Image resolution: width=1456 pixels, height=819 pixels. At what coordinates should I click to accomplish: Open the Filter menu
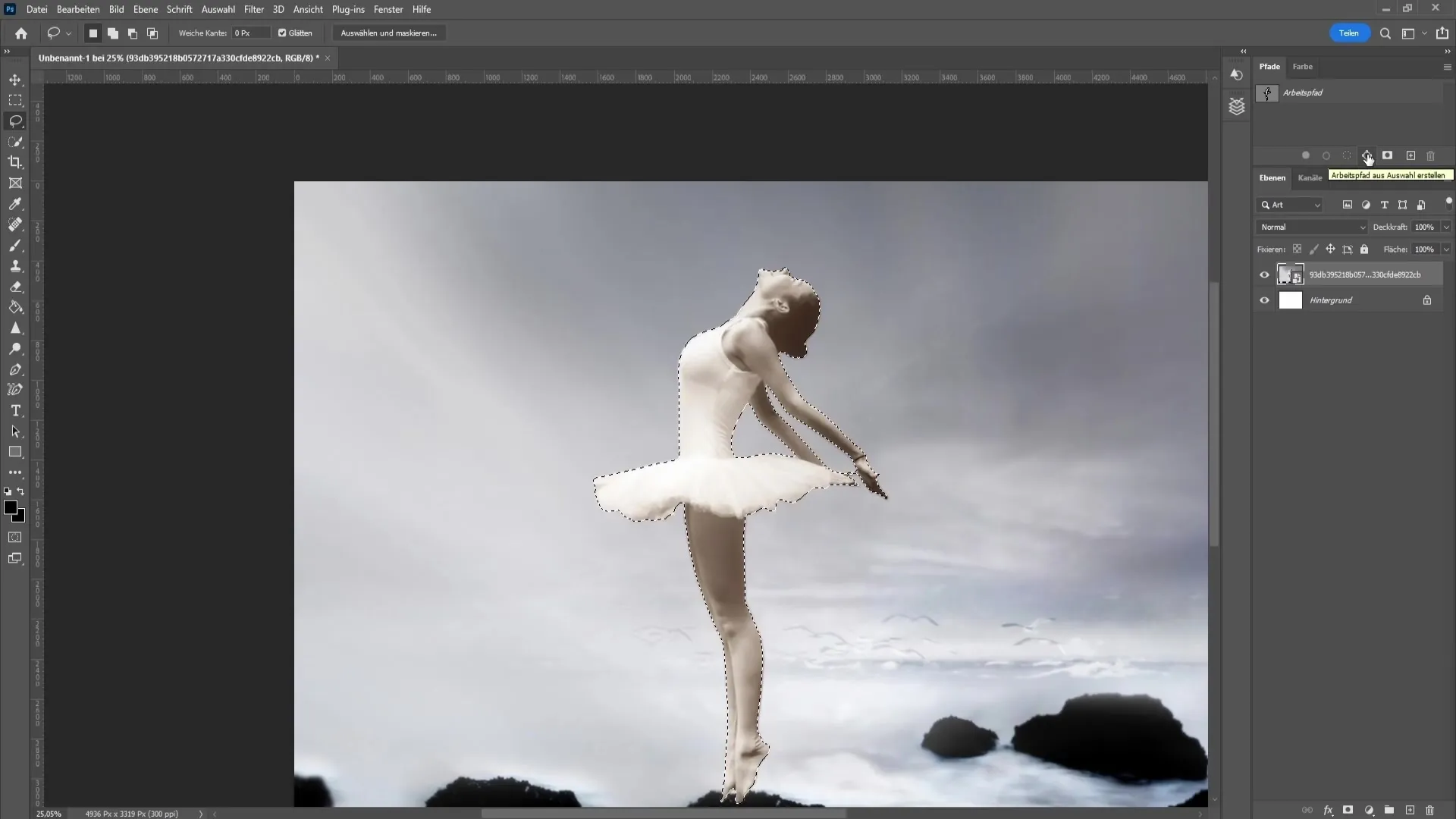tap(254, 9)
